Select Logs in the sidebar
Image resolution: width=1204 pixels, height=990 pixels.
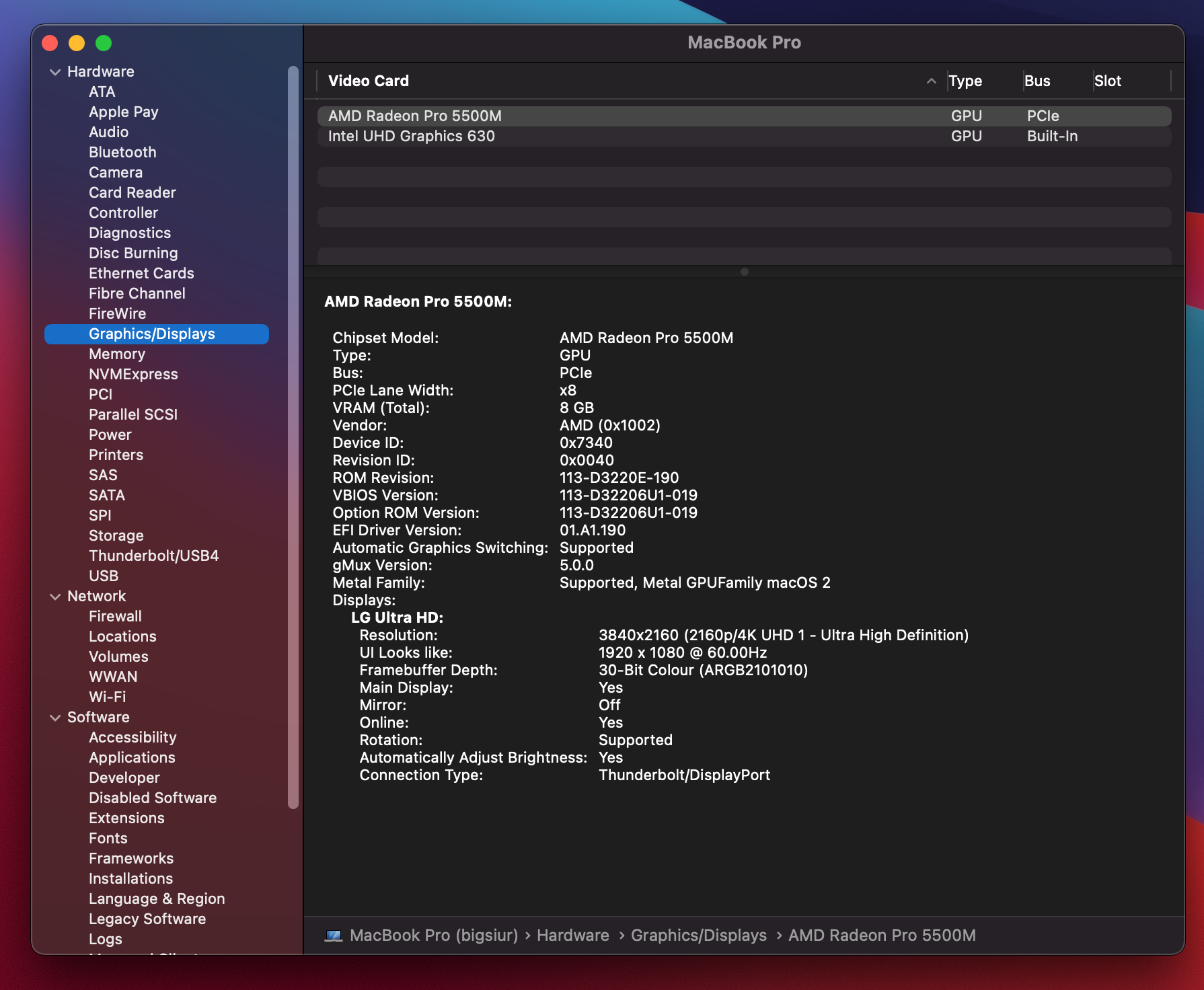(x=105, y=940)
